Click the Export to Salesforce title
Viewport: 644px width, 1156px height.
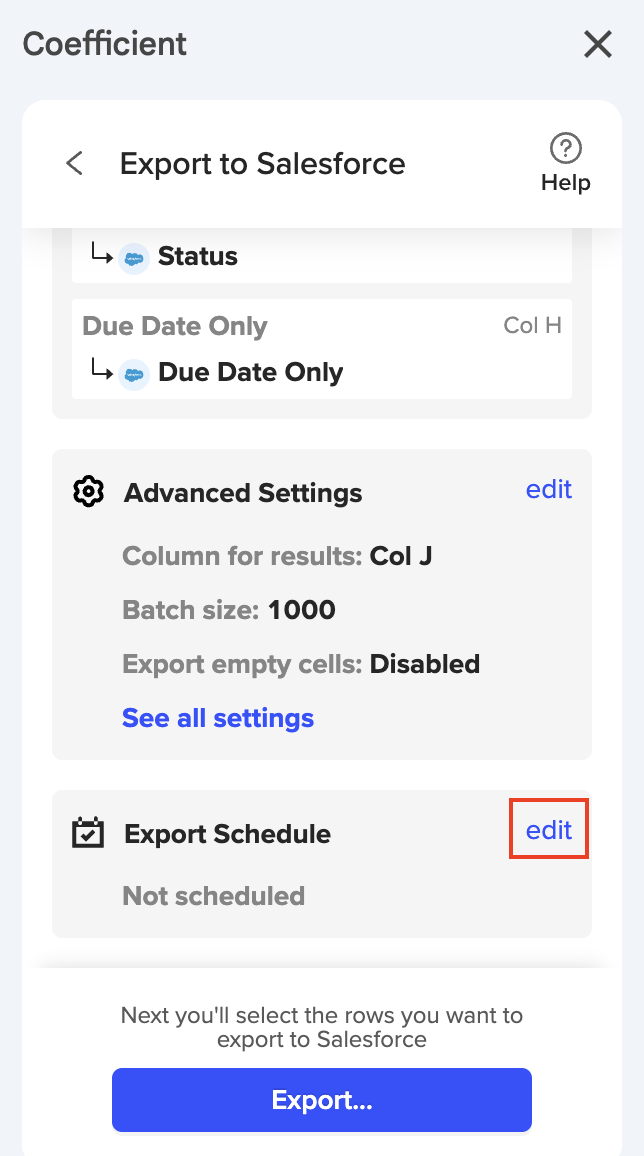click(x=262, y=163)
